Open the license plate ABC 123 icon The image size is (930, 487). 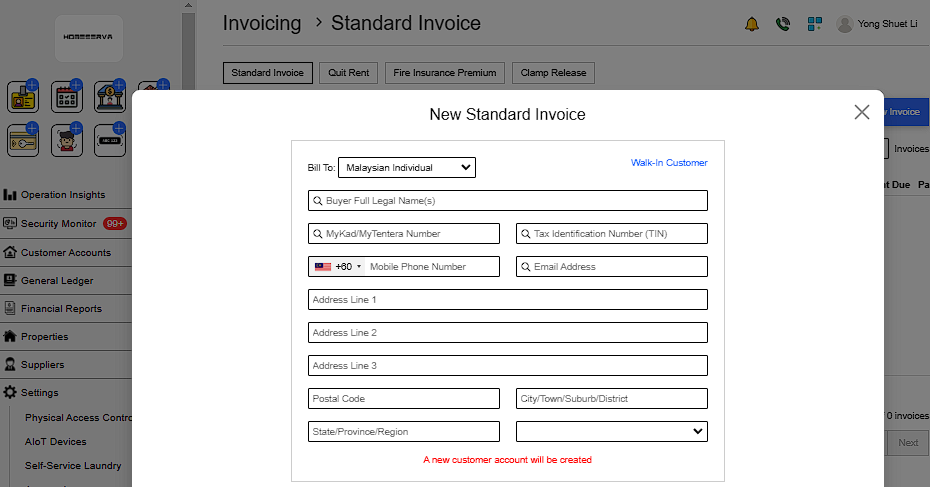(x=109, y=140)
